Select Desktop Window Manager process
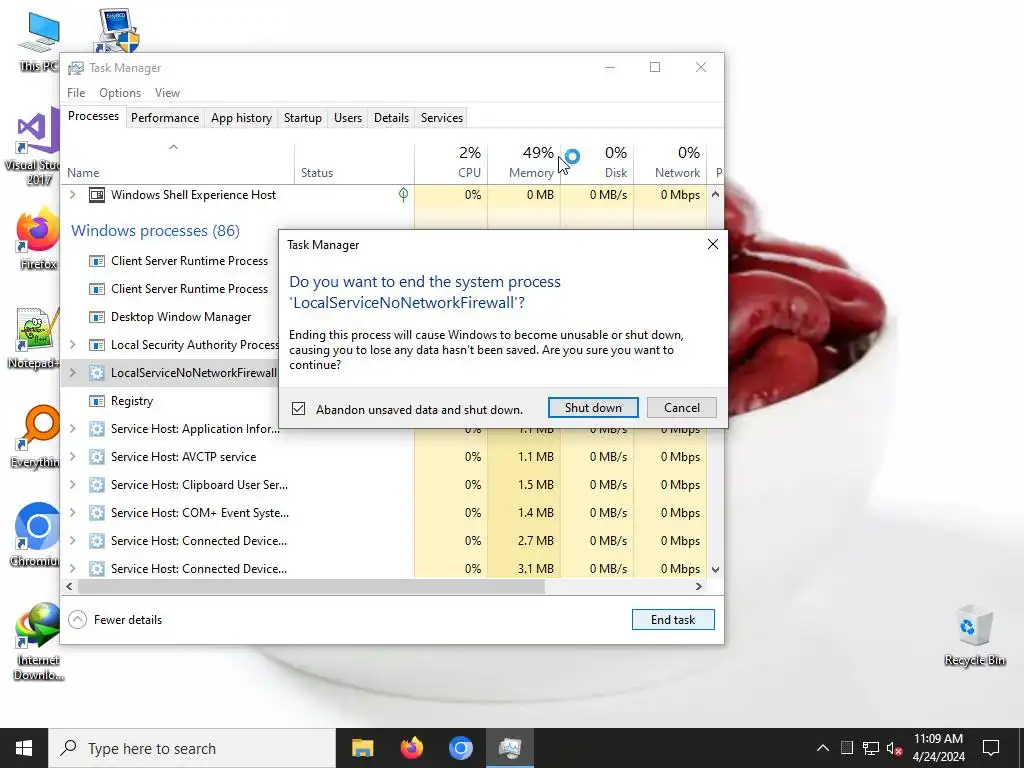Image resolution: width=1024 pixels, height=768 pixels. (181, 317)
